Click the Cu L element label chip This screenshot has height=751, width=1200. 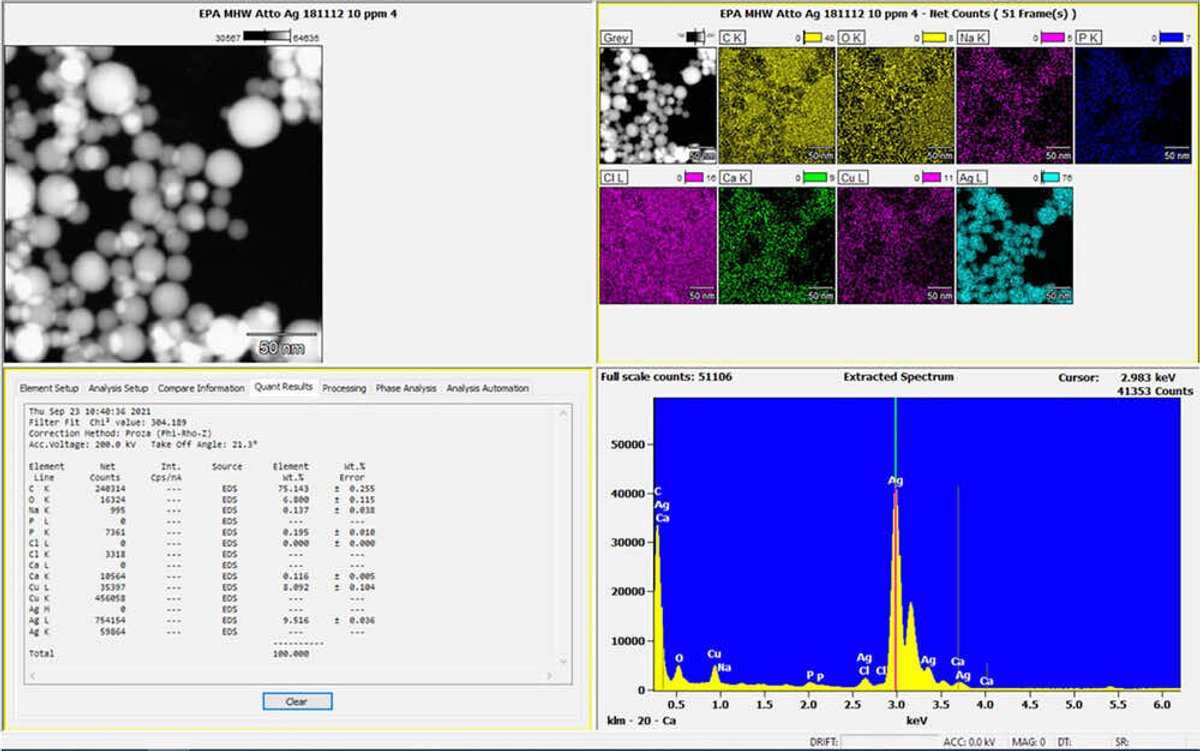851,178
